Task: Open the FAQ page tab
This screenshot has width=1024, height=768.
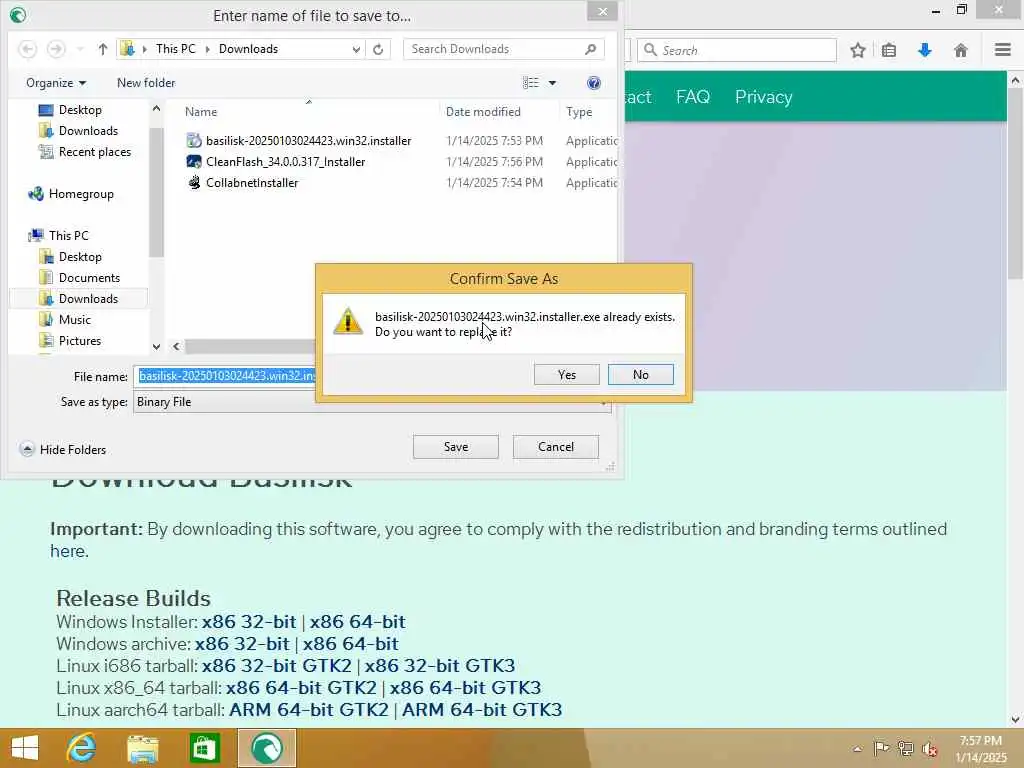Action: click(x=693, y=97)
